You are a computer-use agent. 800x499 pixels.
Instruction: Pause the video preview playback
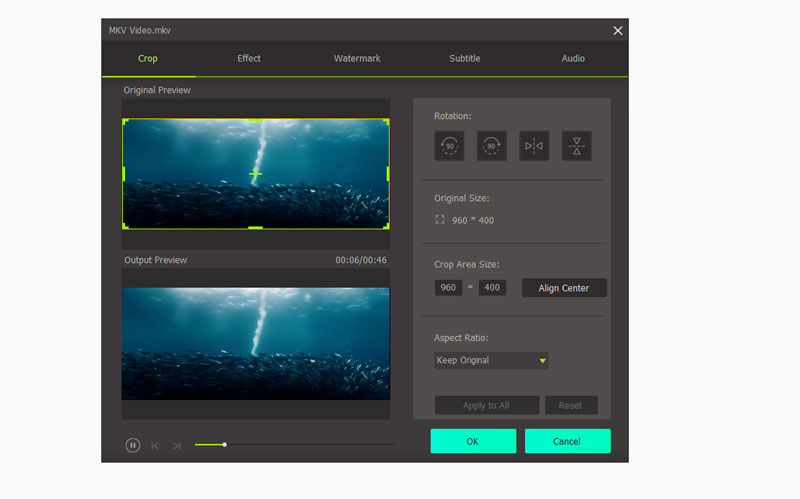pos(133,445)
